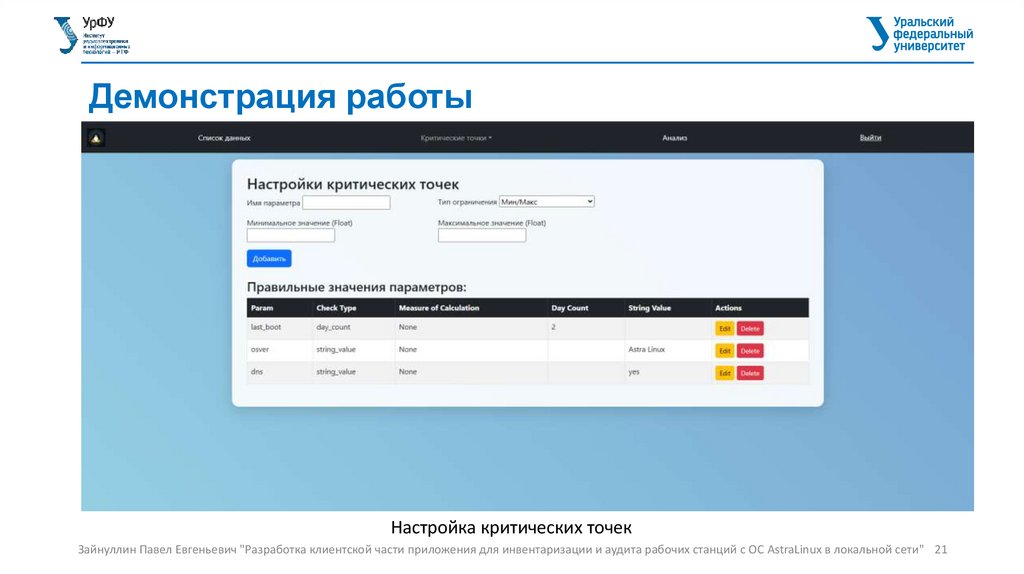
Task: Click the Правильные значения параметров heading
Action: [357, 287]
